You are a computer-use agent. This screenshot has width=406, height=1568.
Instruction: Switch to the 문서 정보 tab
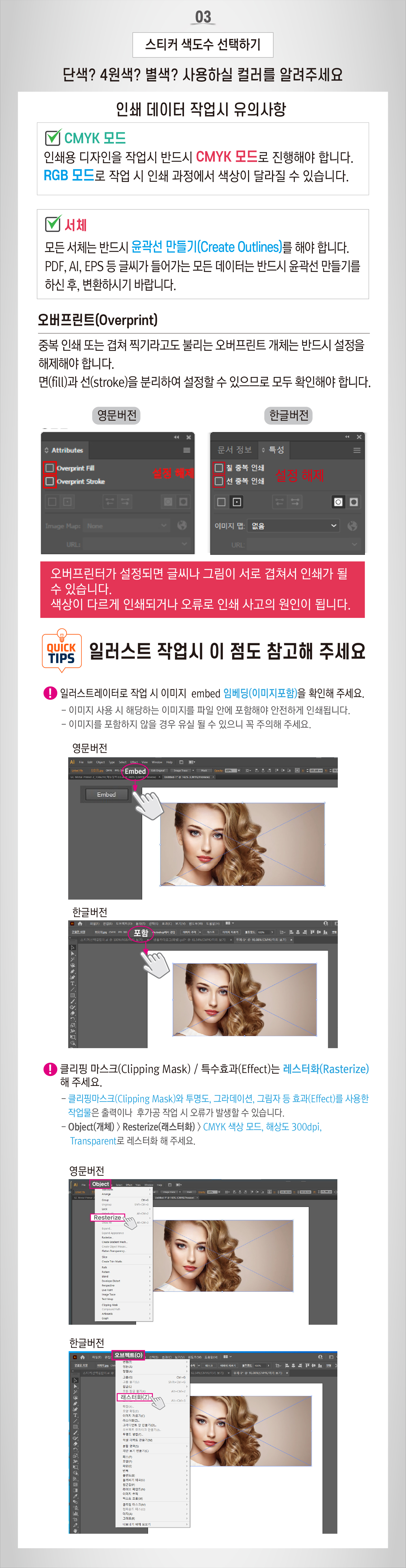[x=234, y=450]
